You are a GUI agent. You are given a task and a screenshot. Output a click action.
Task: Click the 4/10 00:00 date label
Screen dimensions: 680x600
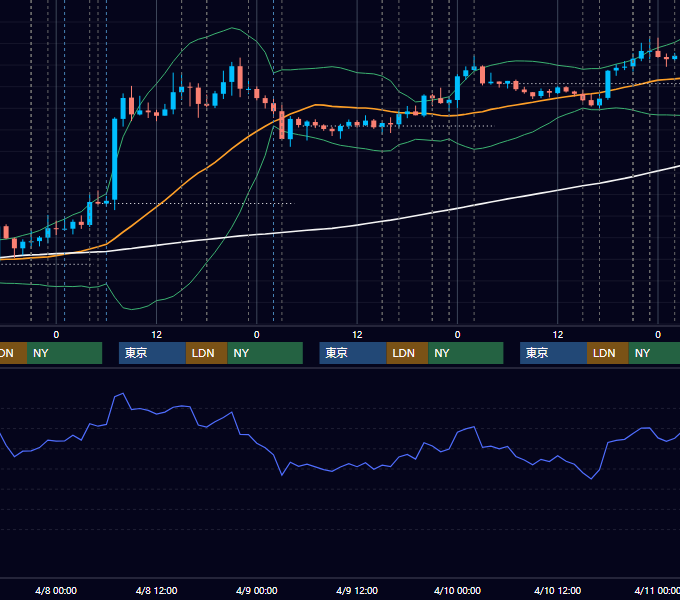458,590
